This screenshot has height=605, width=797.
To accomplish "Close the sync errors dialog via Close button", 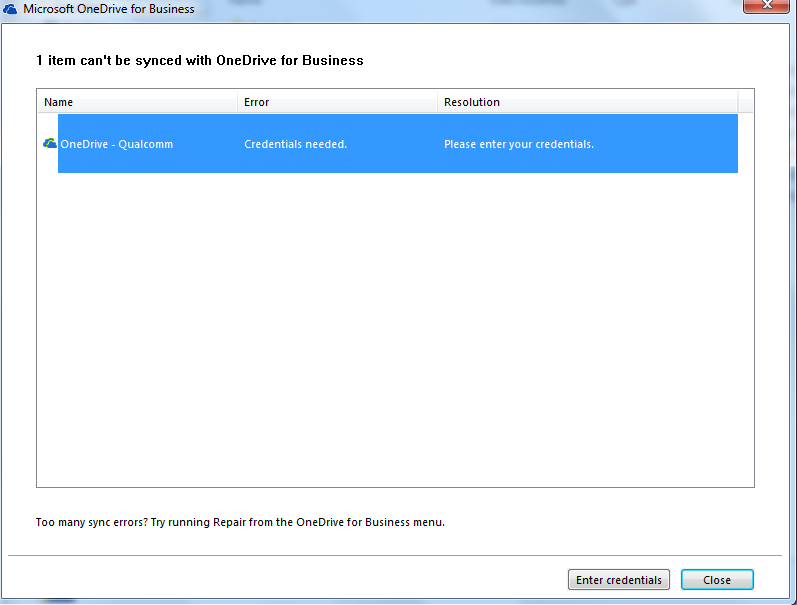I will pos(717,580).
